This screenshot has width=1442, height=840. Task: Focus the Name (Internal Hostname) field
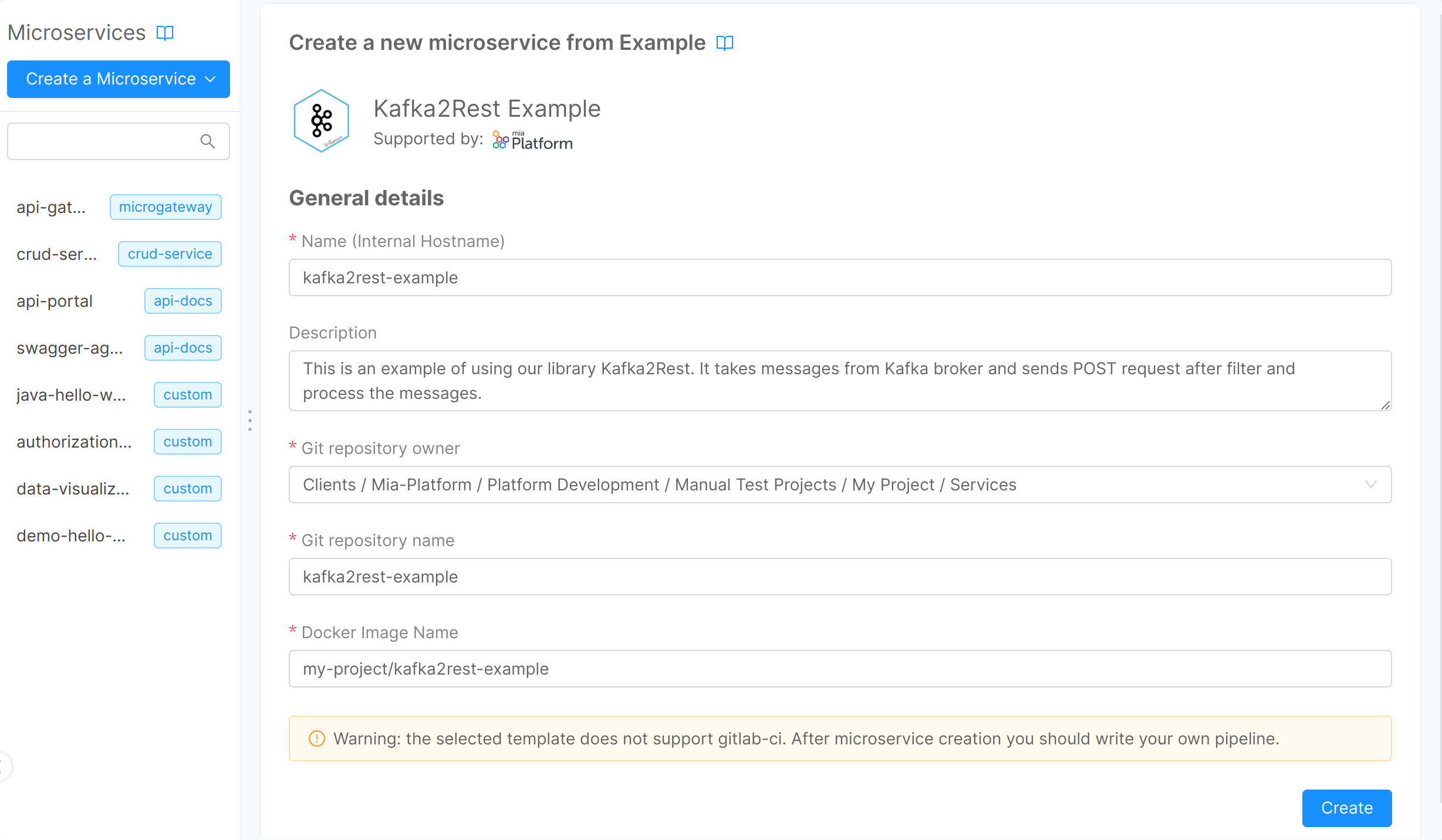point(839,277)
